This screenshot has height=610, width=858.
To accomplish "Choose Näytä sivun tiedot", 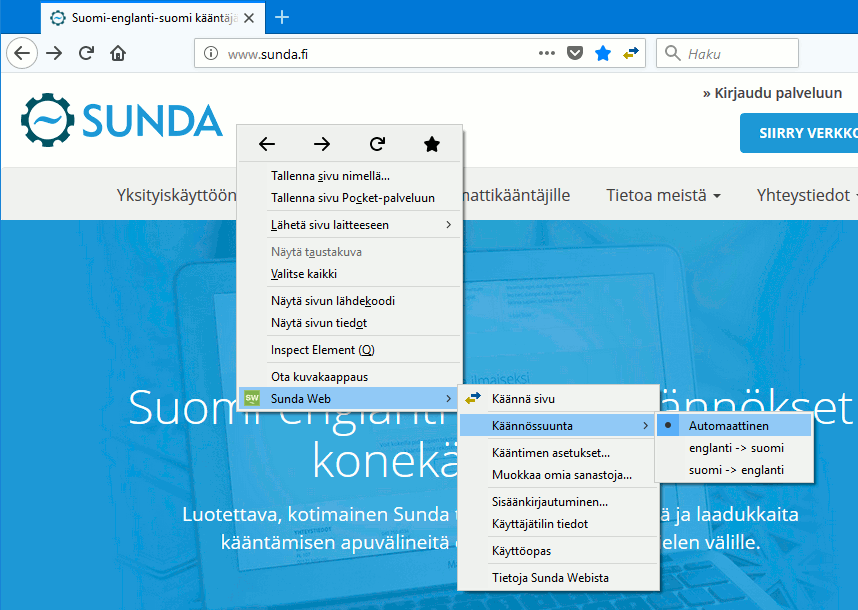I will 350,323.
